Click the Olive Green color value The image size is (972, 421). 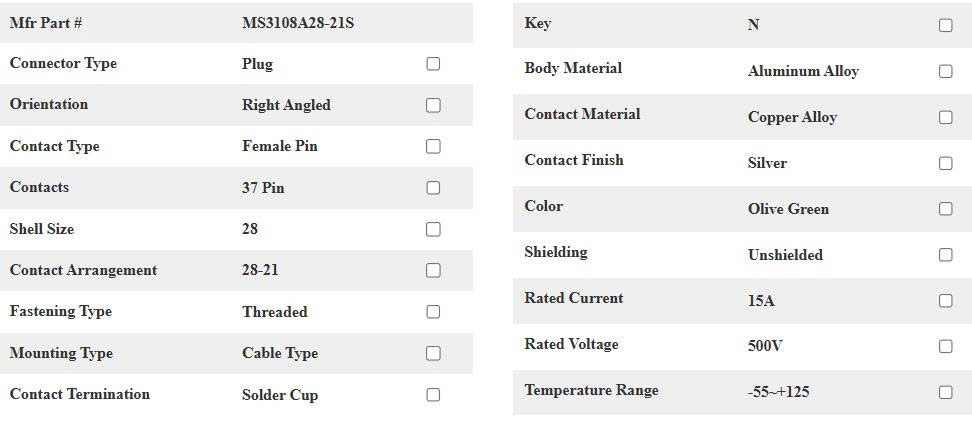pyautogui.click(x=788, y=209)
